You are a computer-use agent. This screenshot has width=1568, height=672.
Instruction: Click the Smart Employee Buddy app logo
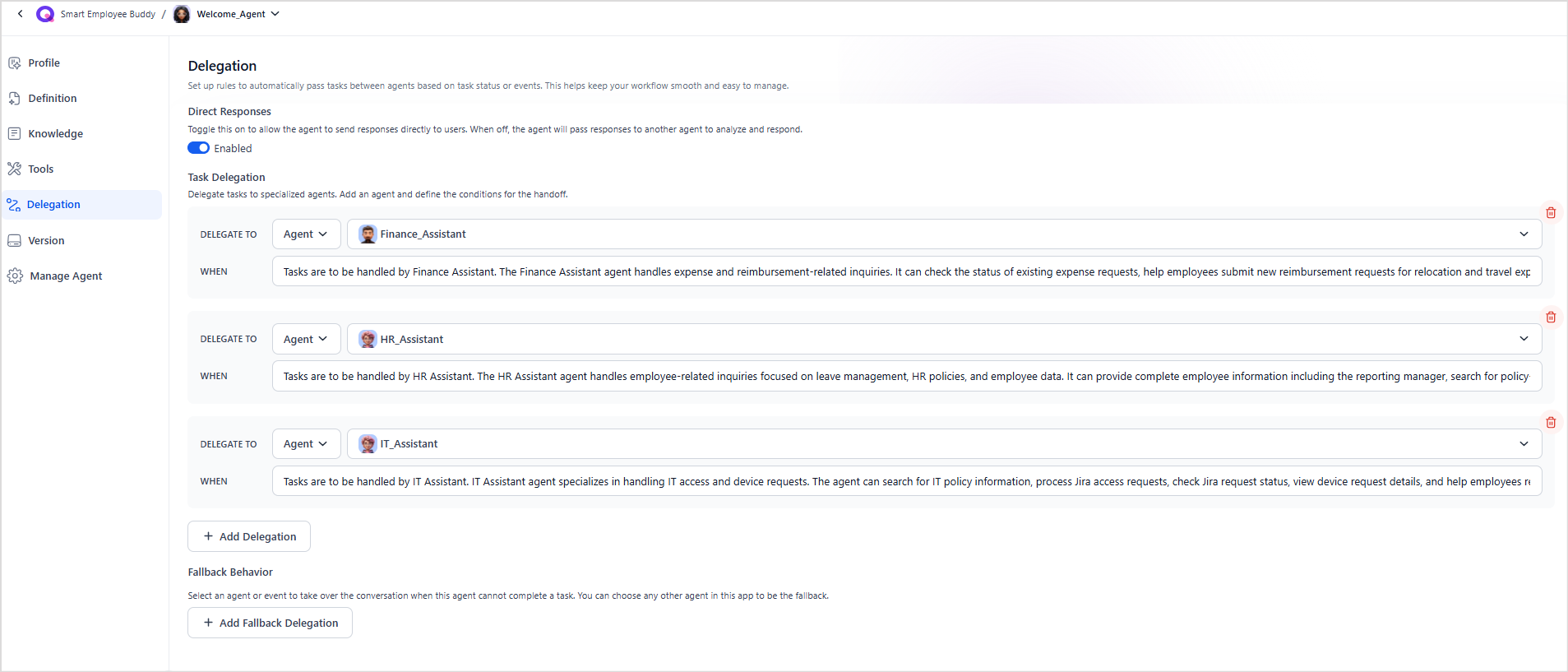(x=45, y=14)
